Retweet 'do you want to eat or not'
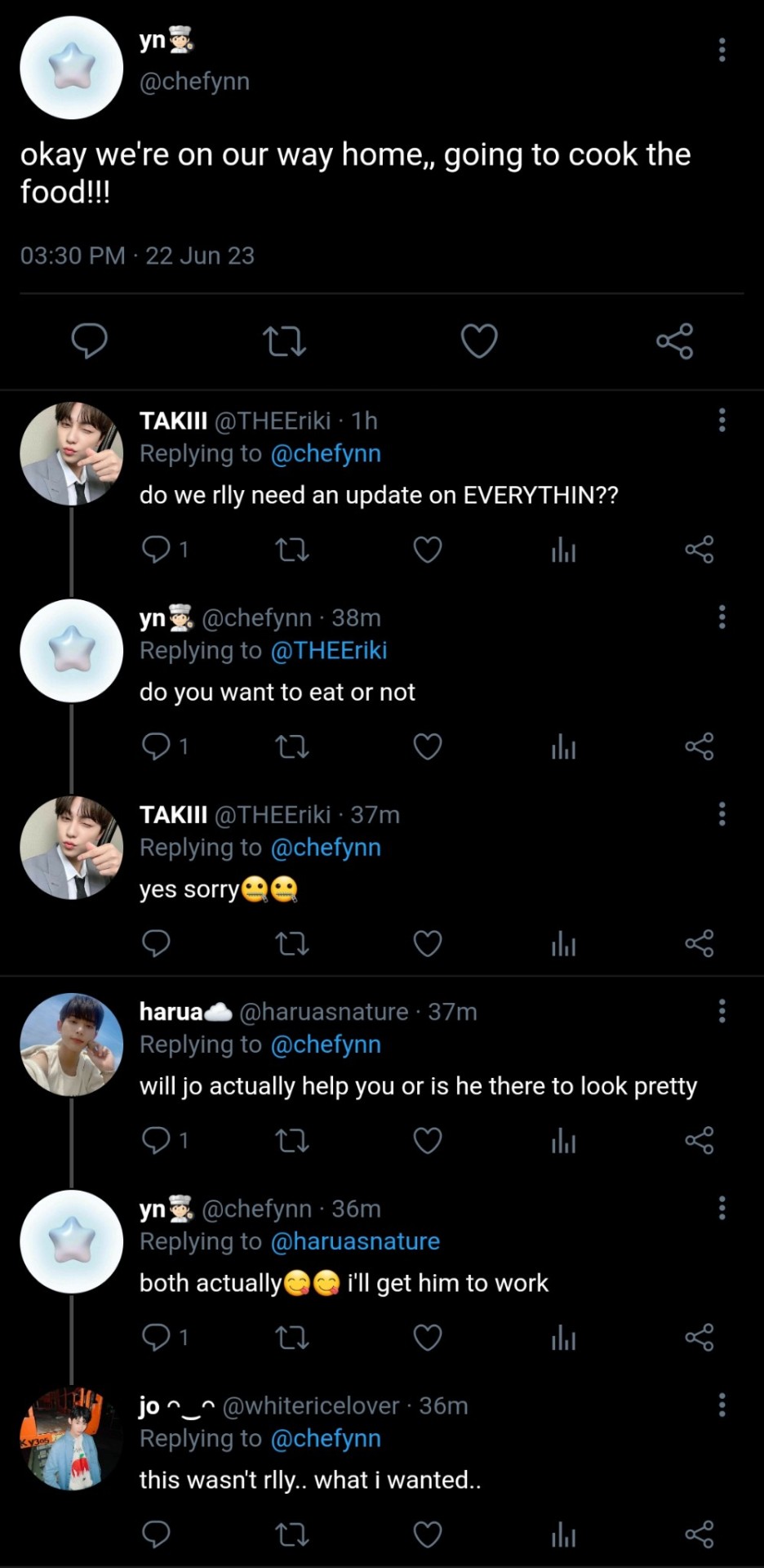The width and height of the screenshot is (764, 1568). click(x=292, y=746)
